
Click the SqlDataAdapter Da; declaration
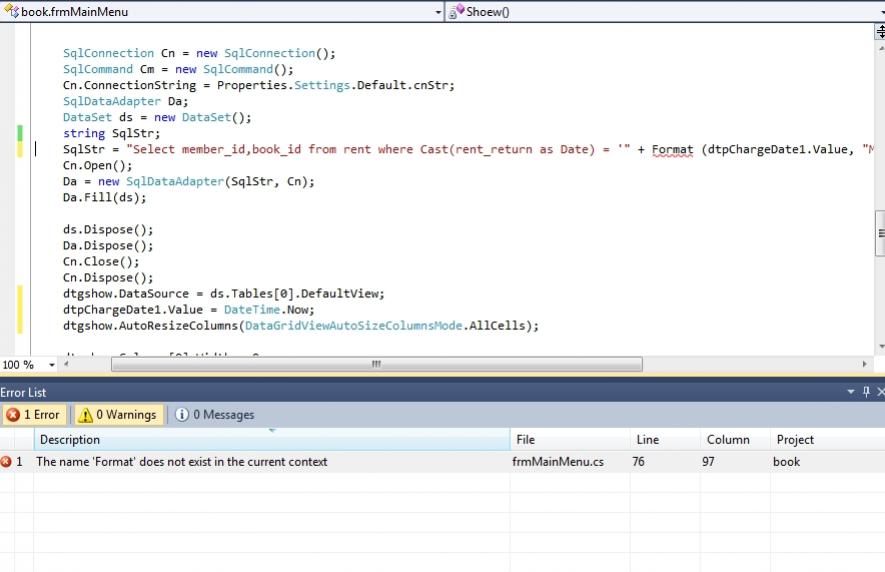(125, 101)
